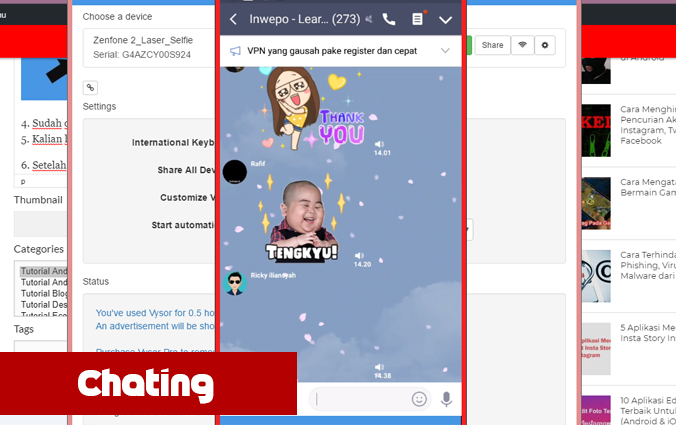Click the Share button in Vysor
The image size is (676, 425).
pyautogui.click(x=492, y=45)
